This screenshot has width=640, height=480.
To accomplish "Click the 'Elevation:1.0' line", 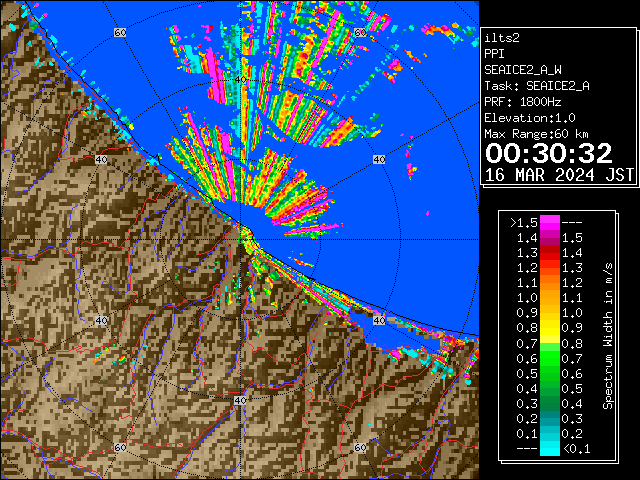I will click(530, 118).
